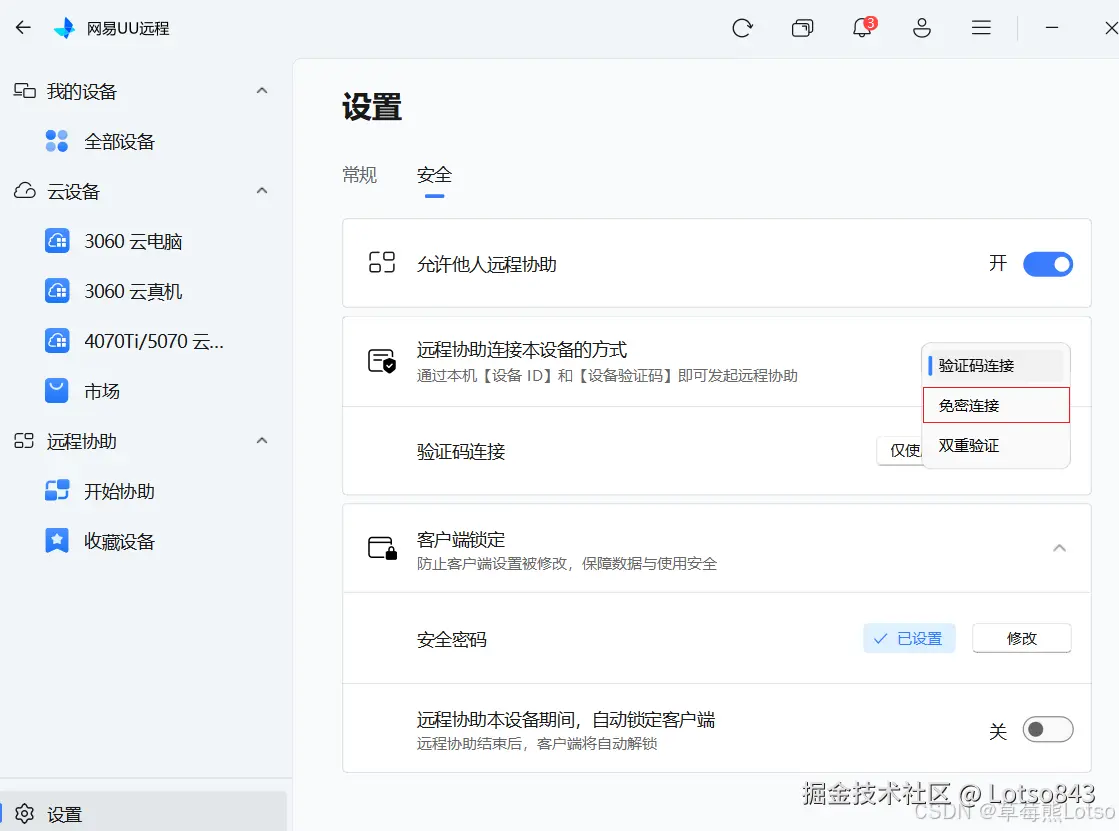Select the 4070Ti/5070 cloud device
This screenshot has height=831, width=1119.
pyautogui.click(x=140, y=341)
